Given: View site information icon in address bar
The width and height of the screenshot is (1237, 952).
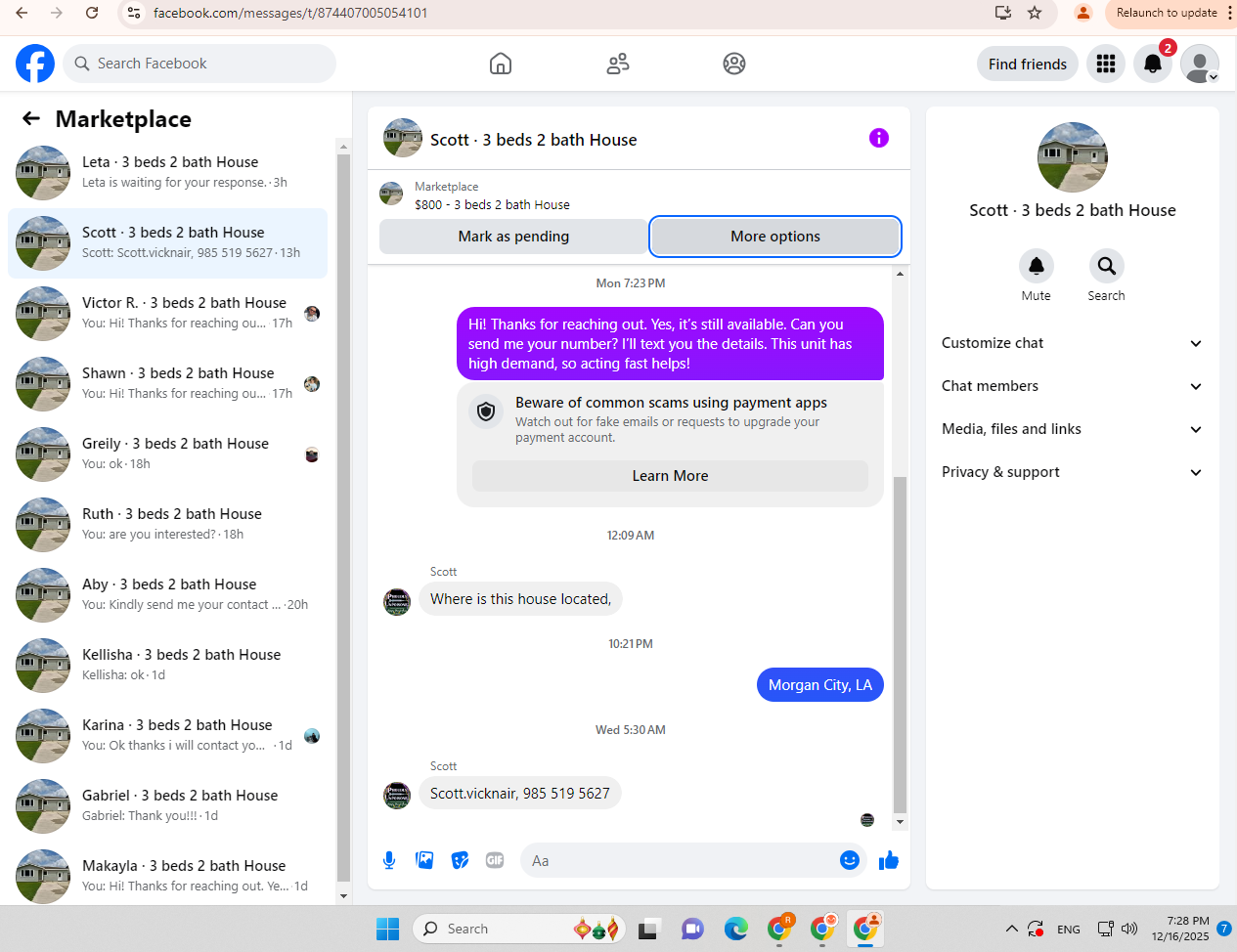Looking at the screenshot, I should (135, 13).
